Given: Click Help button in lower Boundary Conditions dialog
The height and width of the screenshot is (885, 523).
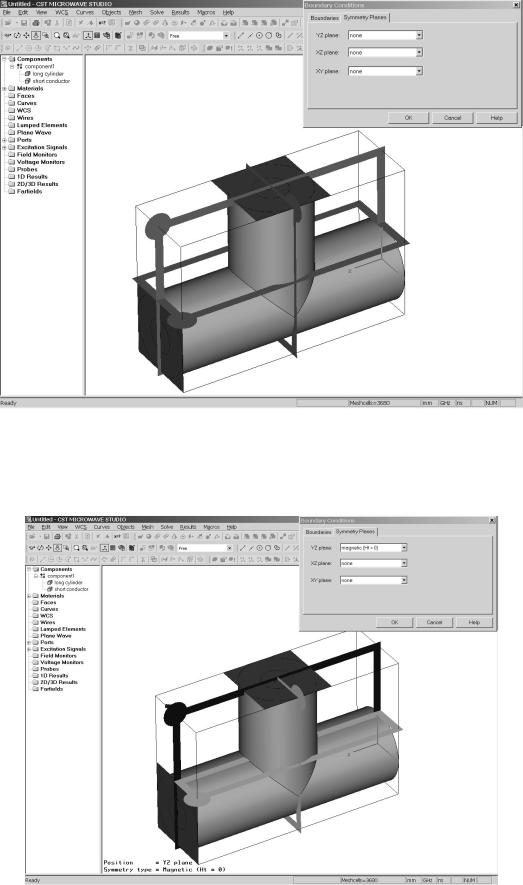Looking at the screenshot, I should [x=474, y=622].
